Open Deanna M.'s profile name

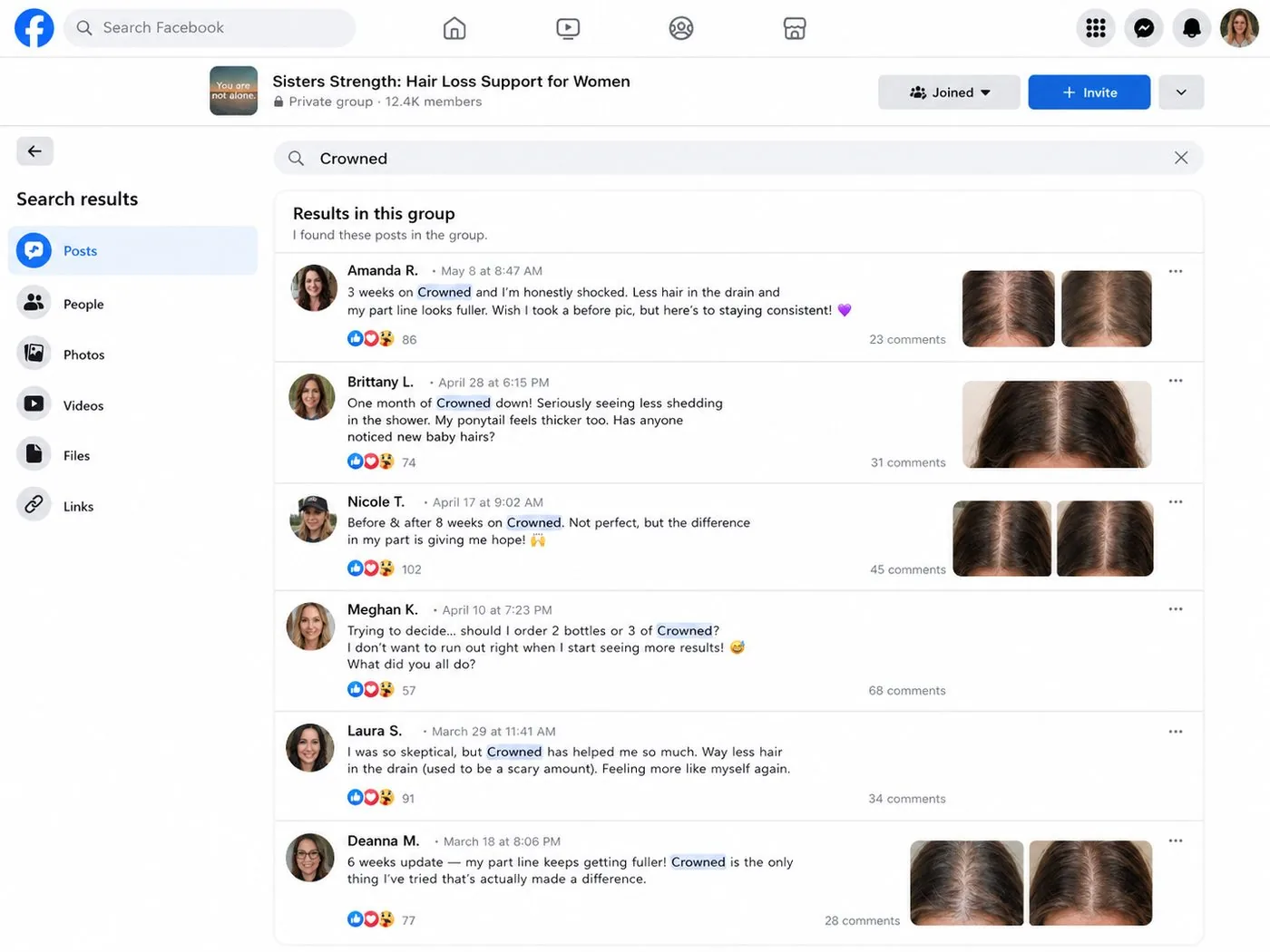click(x=384, y=840)
